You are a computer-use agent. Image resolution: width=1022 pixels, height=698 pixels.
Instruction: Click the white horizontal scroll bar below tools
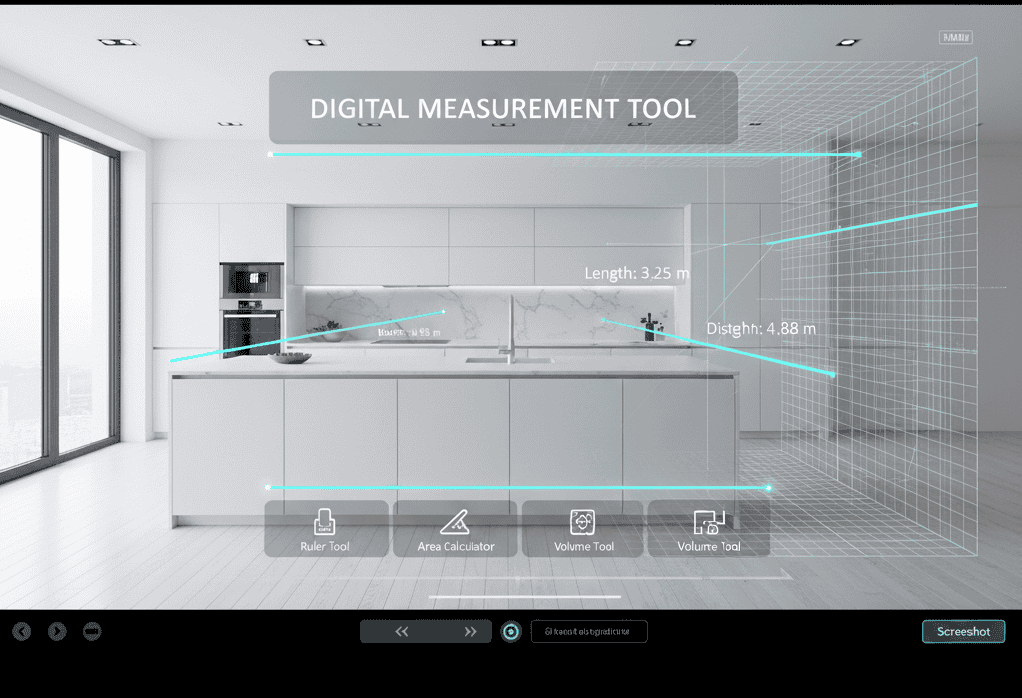(x=525, y=597)
